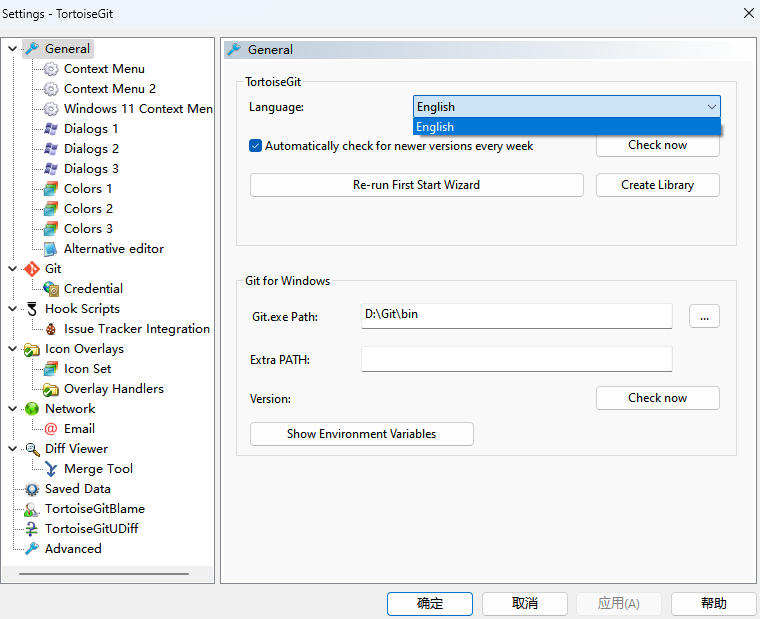Open help with 帮助 button
The height and width of the screenshot is (619, 760).
(x=714, y=603)
